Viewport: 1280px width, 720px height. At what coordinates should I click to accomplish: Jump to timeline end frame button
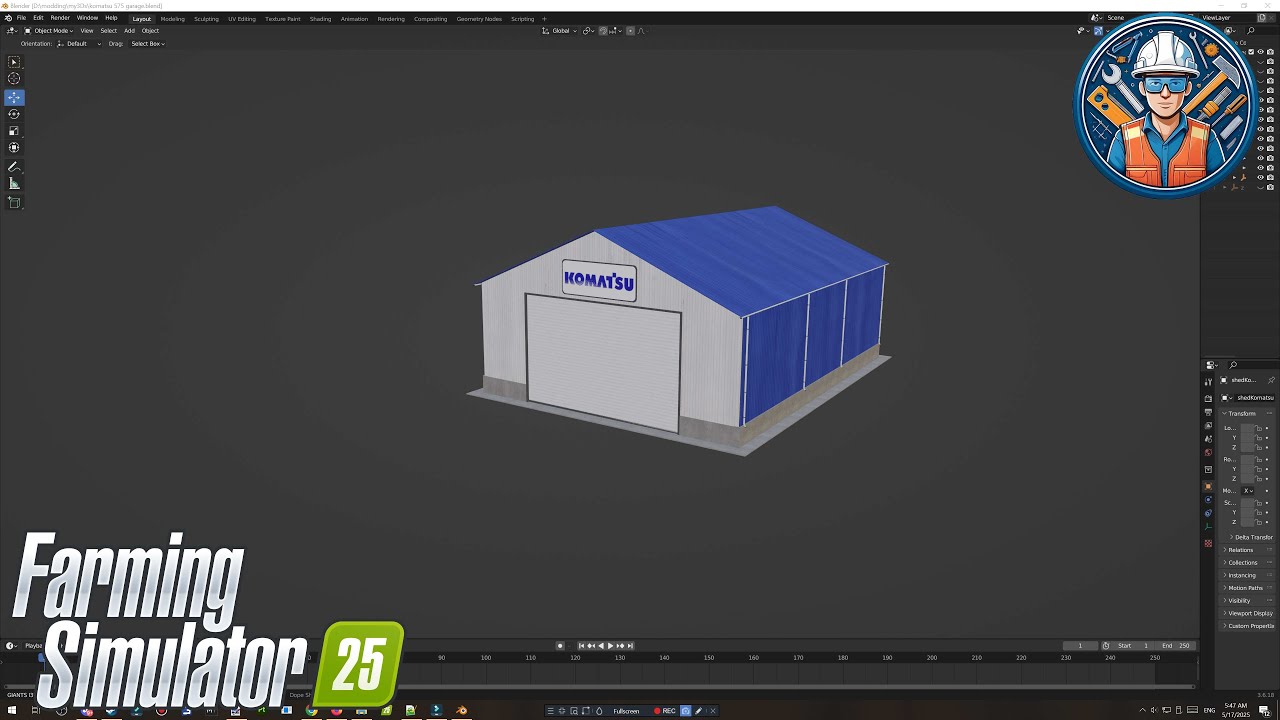pyautogui.click(x=630, y=646)
